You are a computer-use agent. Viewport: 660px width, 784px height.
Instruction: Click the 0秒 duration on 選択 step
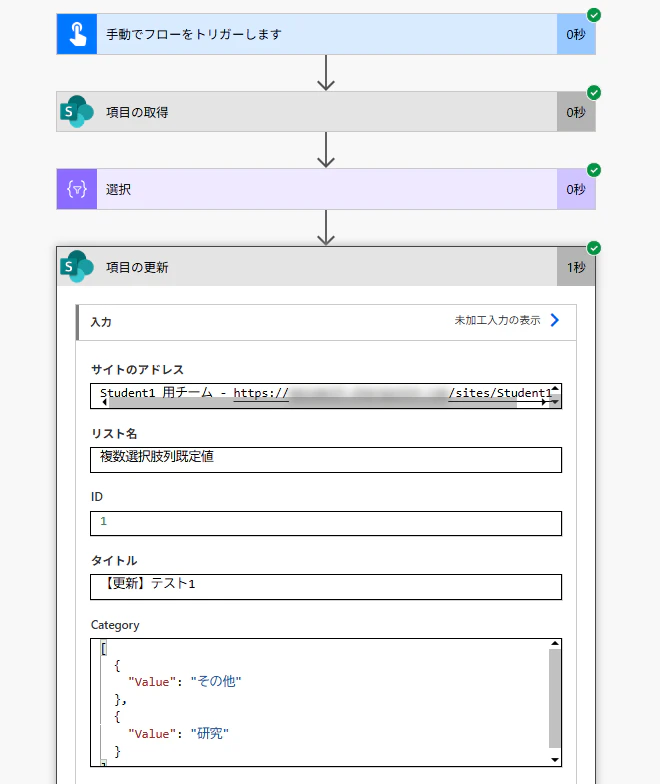click(576, 190)
